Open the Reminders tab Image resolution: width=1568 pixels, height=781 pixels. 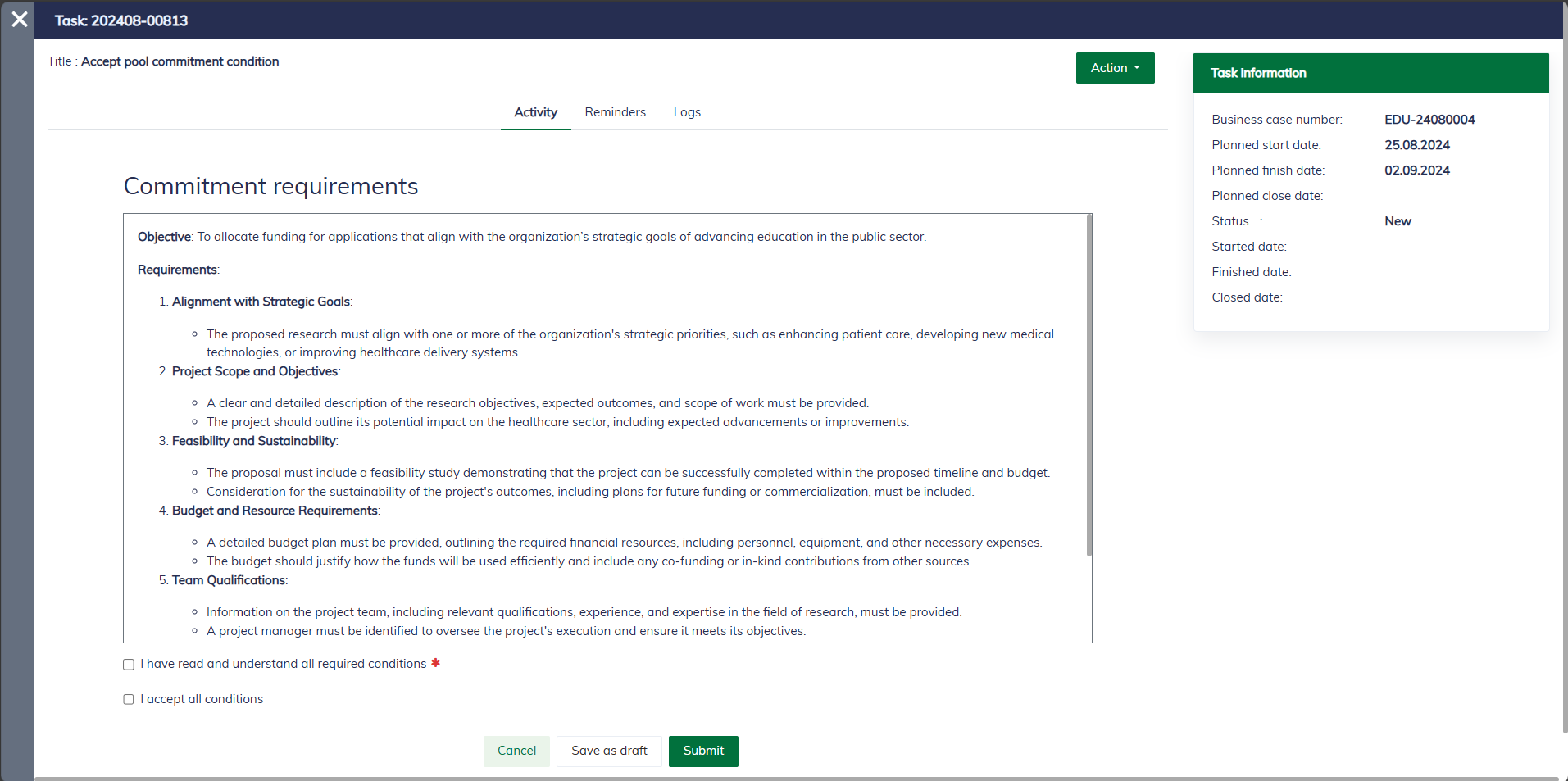point(615,112)
